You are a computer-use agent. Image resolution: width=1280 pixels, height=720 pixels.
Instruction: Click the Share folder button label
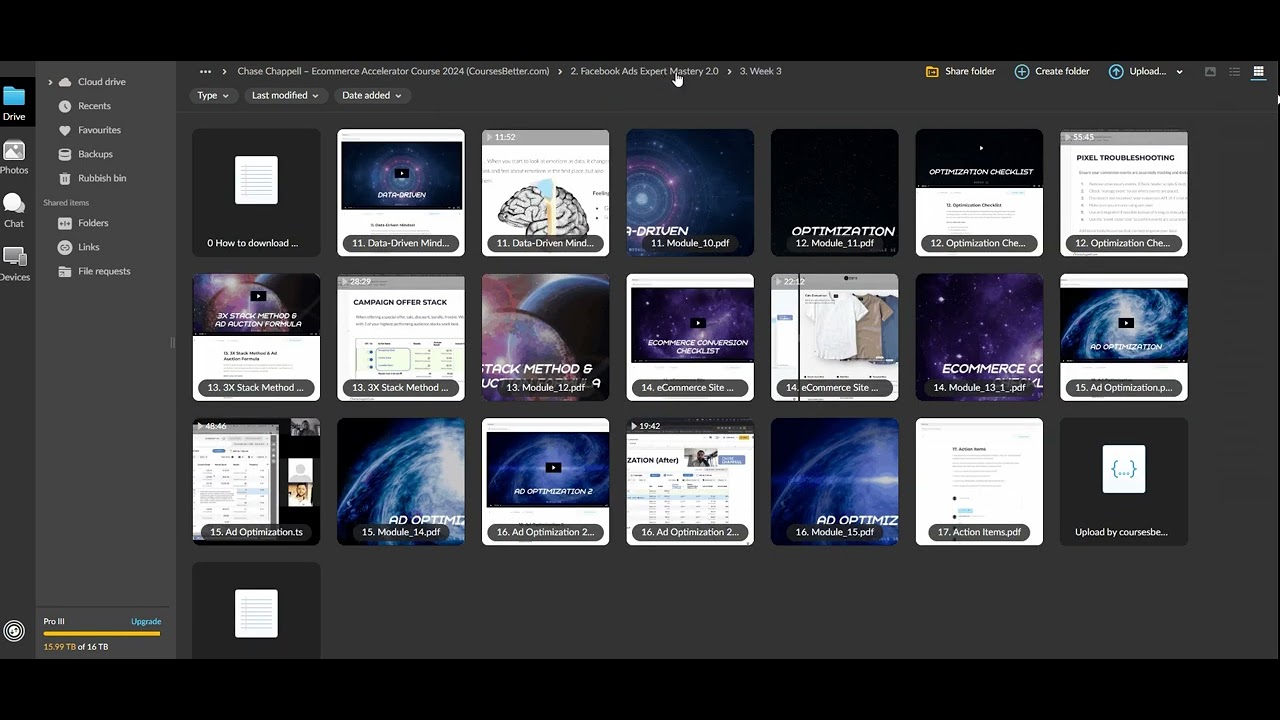970,72
